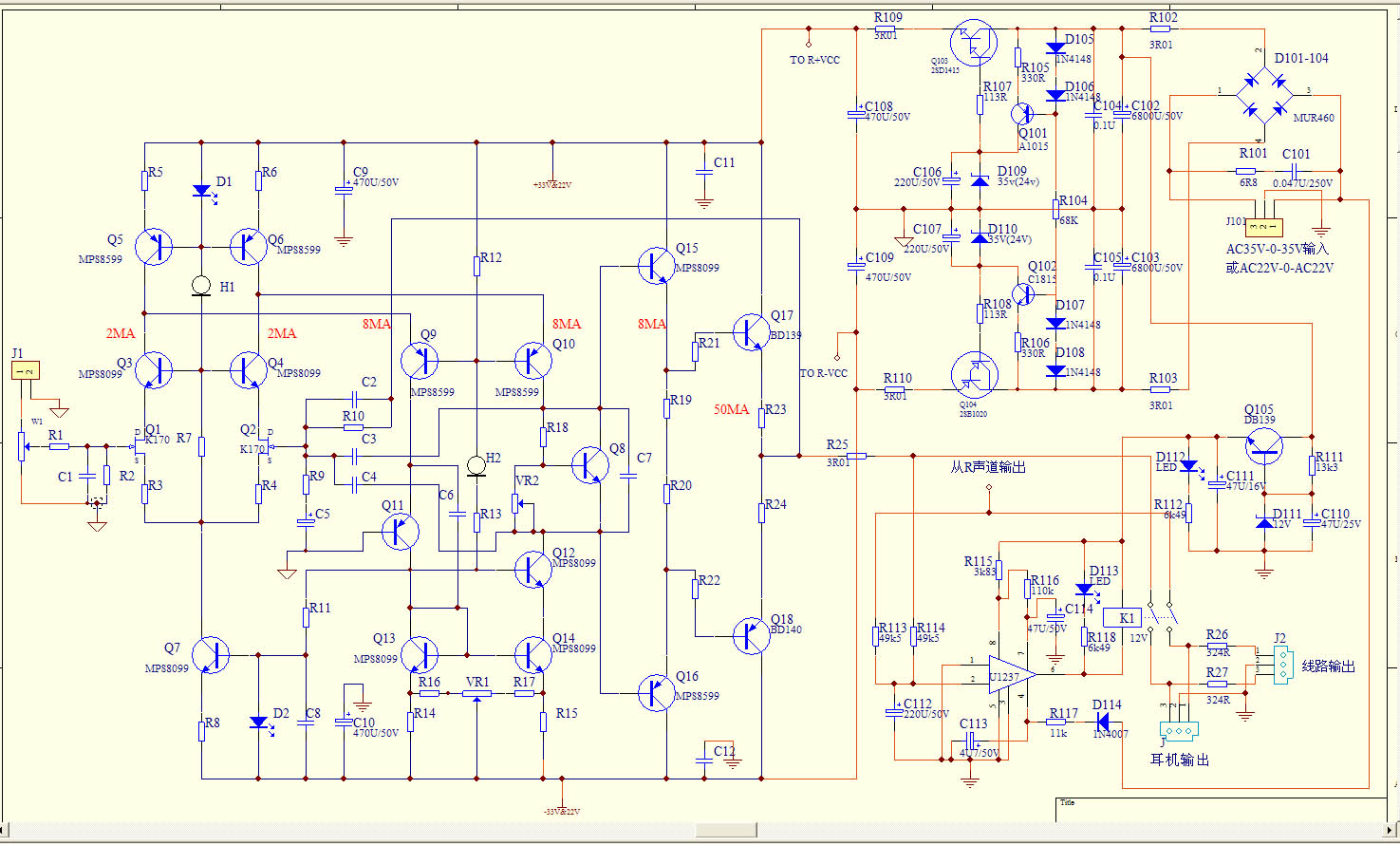Click the 耳机输出 label
1400x845 pixels.
point(1180,760)
